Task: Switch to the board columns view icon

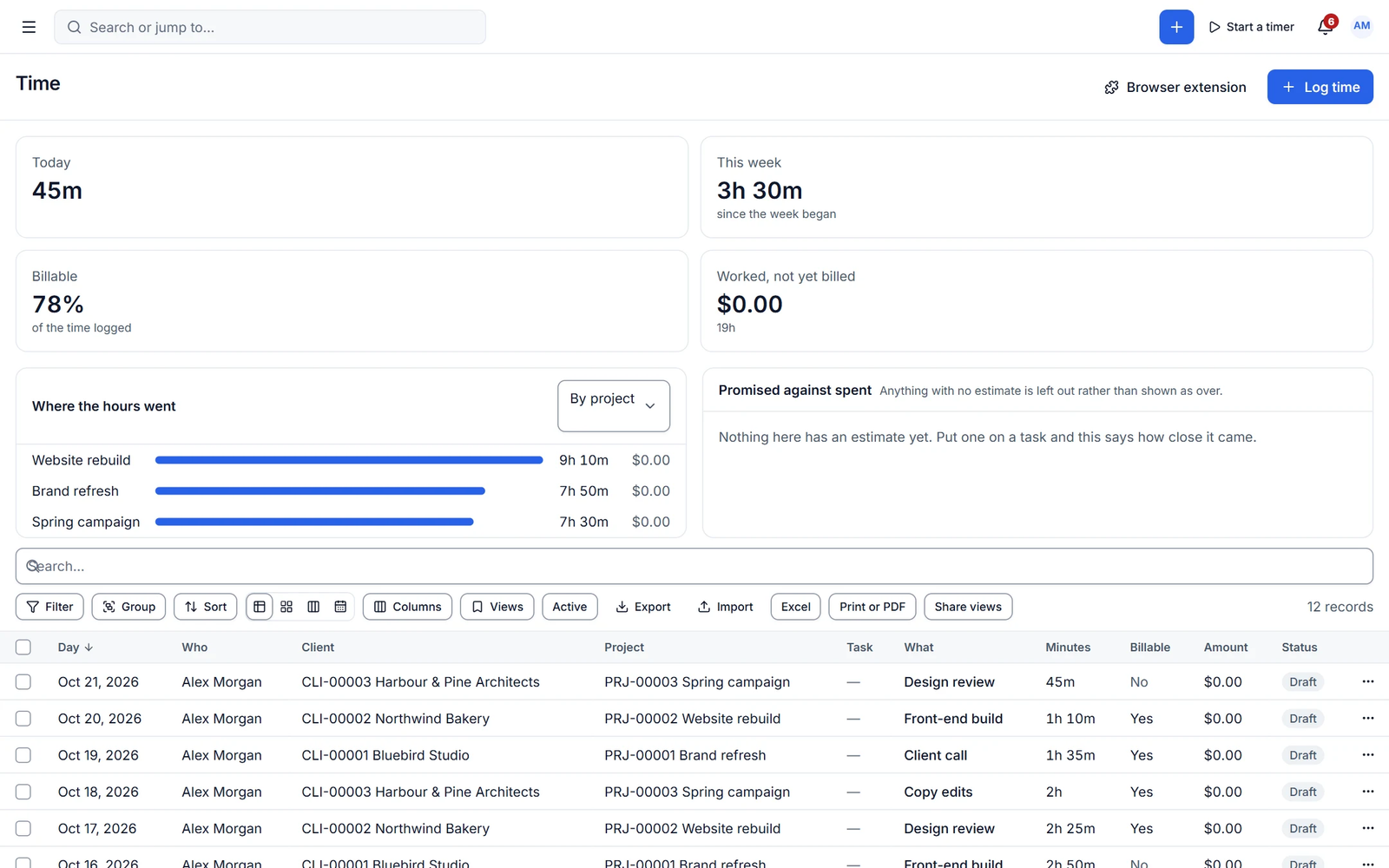Action: coord(313,607)
